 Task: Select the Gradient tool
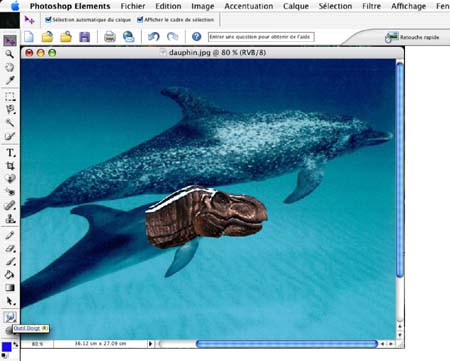(x=10, y=288)
